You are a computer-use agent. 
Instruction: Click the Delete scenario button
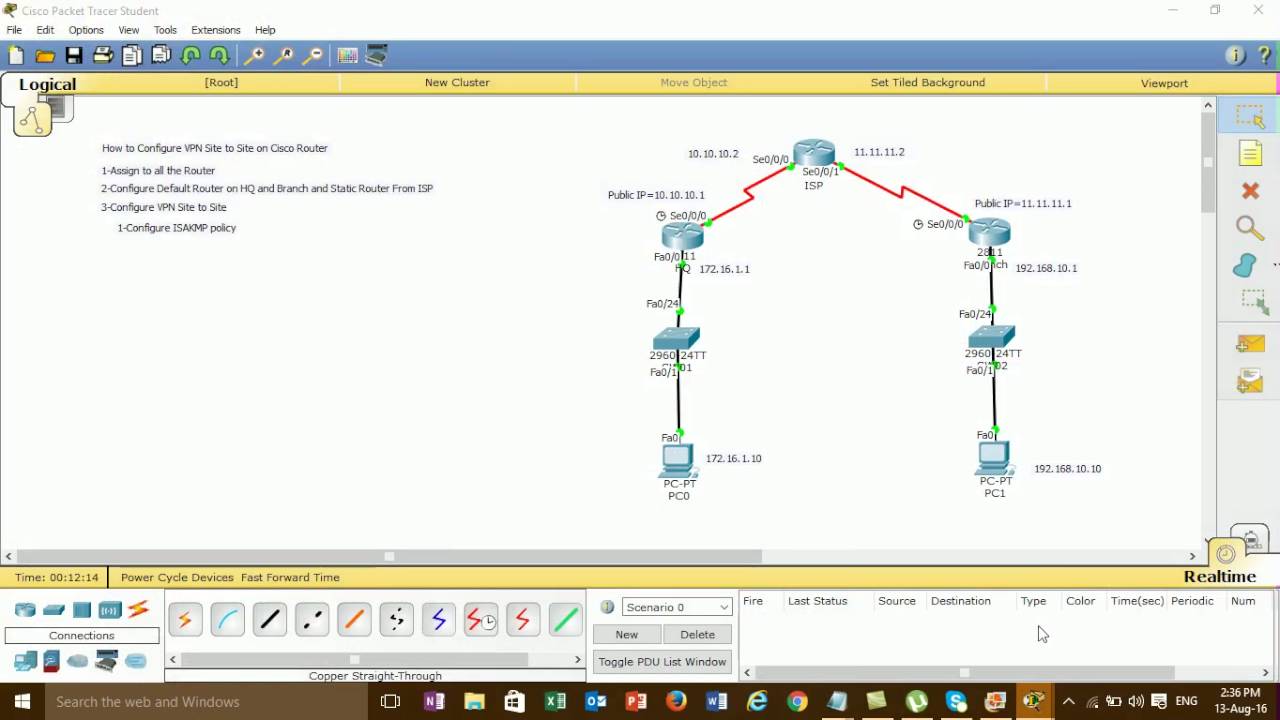[x=697, y=634]
